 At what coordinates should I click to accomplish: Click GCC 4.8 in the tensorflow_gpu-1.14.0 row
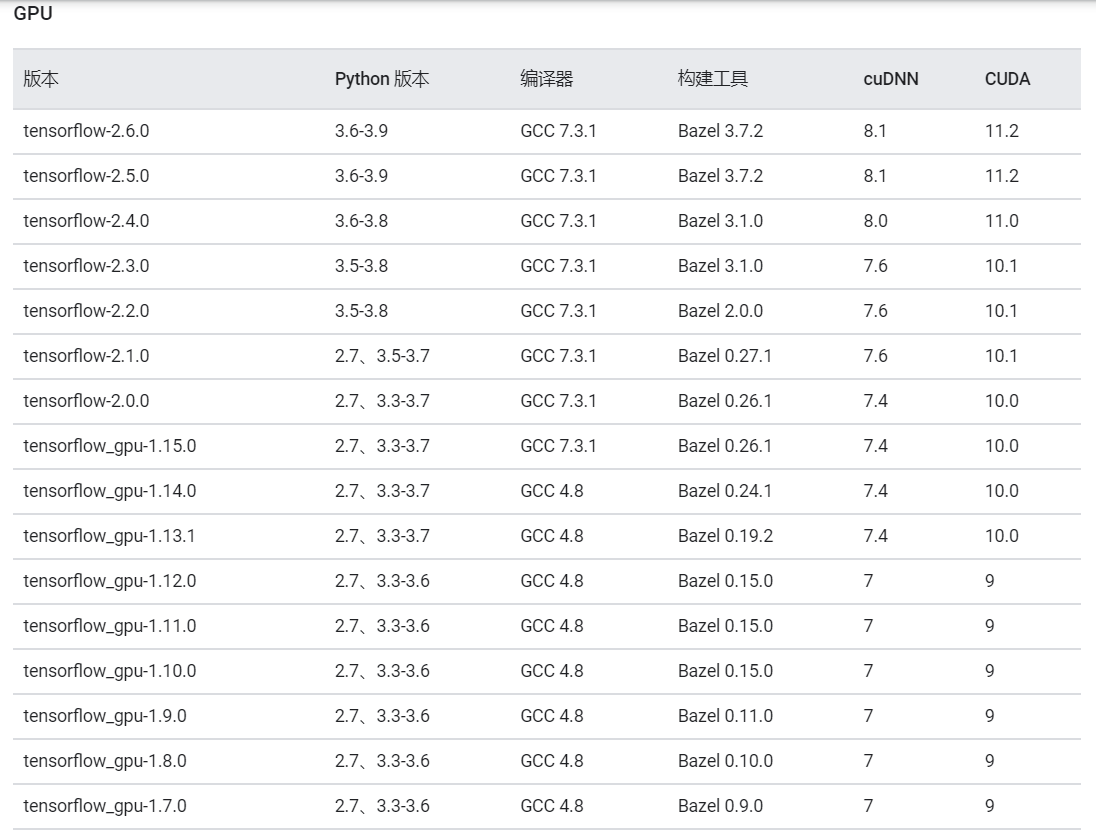point(551,491)
